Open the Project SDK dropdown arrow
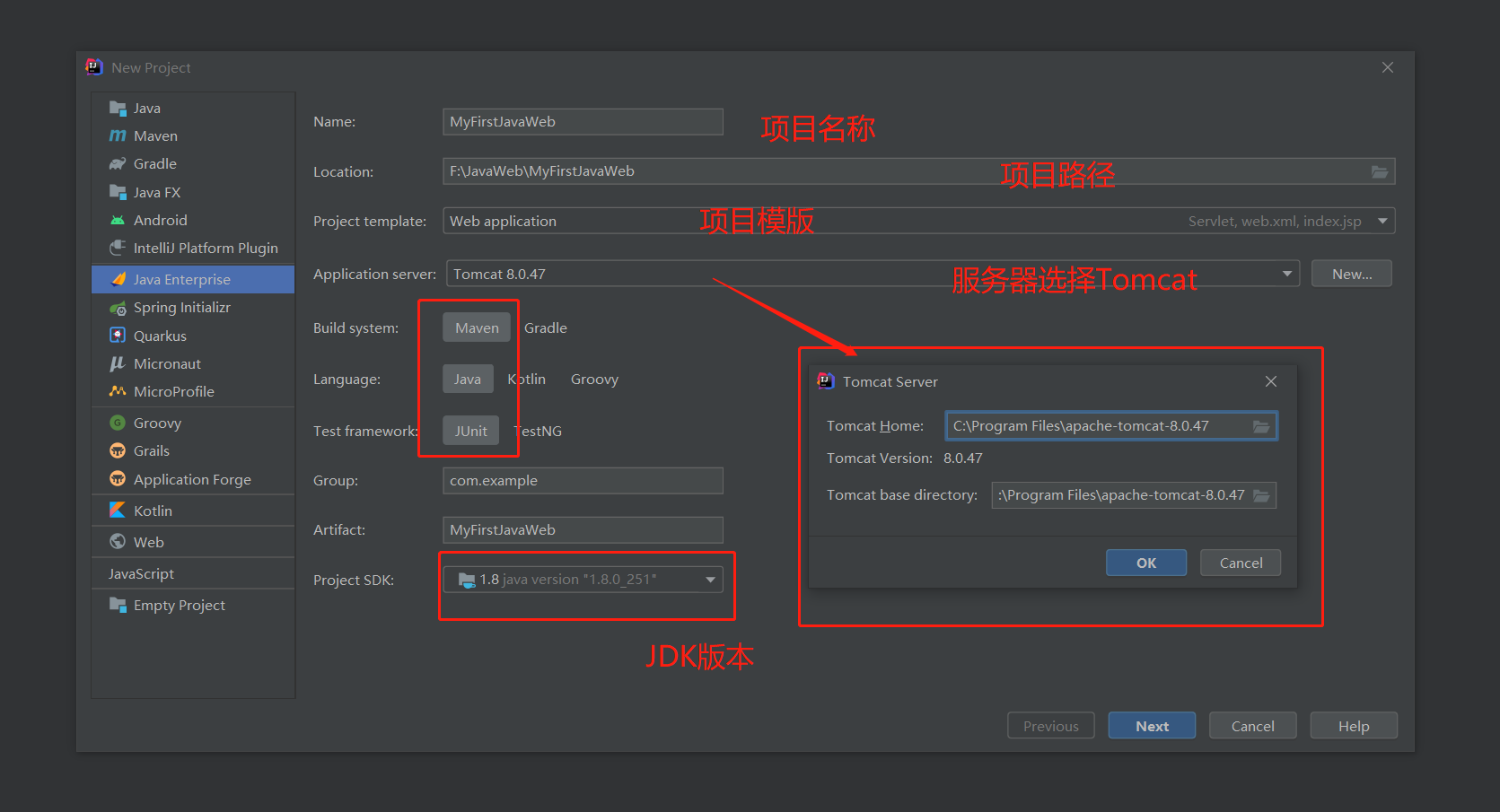Viewport: 1500px width, 812px height. (x=710, y=580)
